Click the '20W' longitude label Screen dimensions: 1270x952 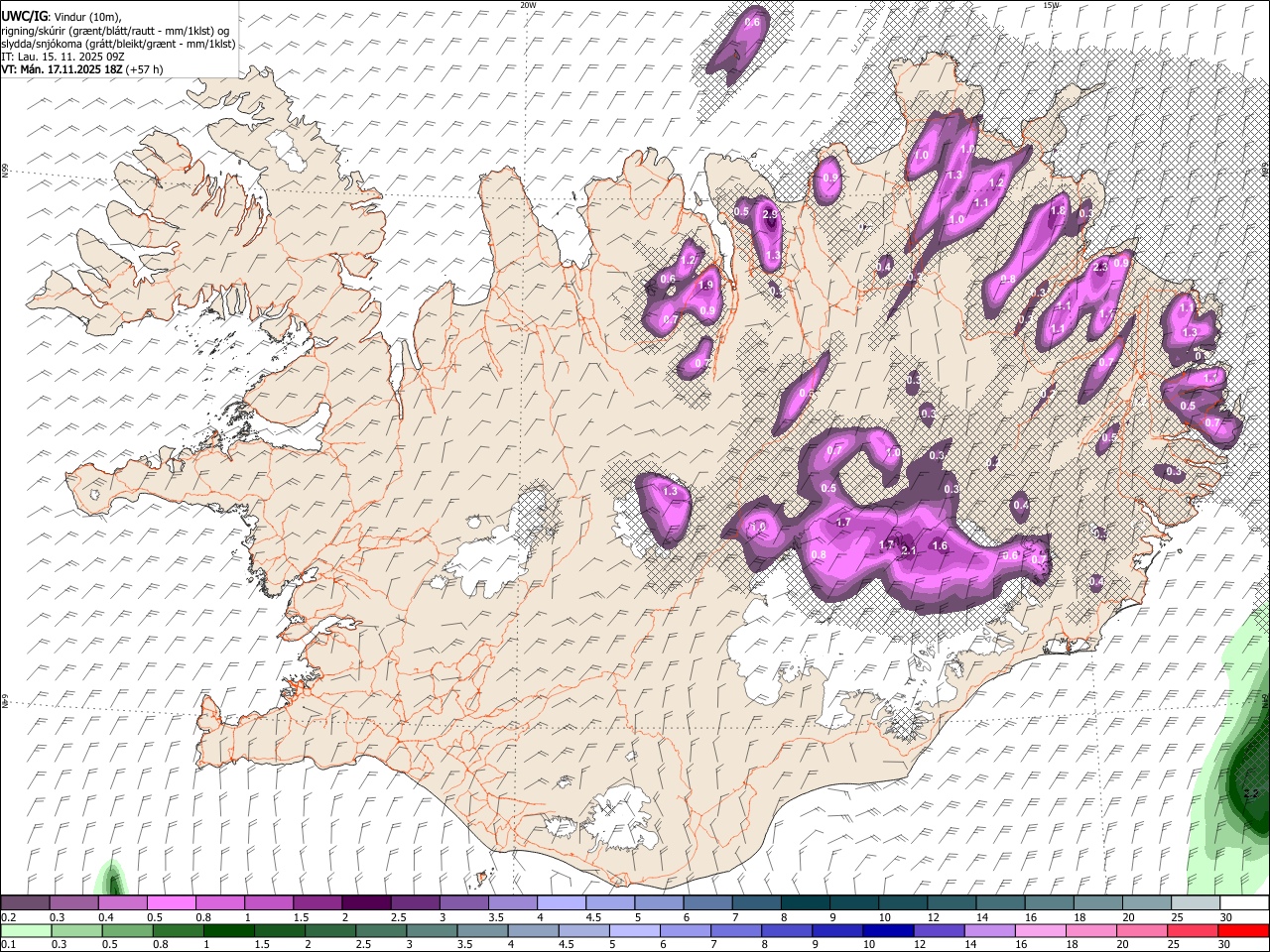(x=528, y=5)
